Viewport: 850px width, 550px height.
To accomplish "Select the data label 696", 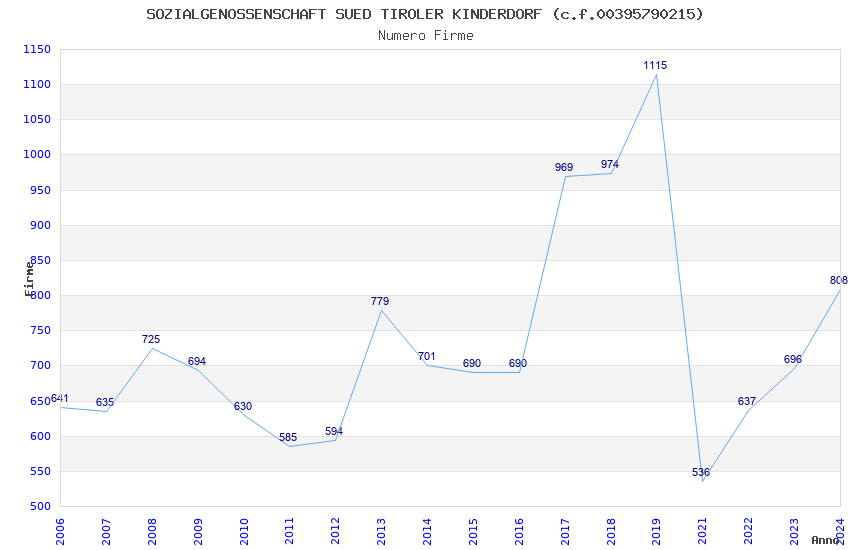I will 793,360.
